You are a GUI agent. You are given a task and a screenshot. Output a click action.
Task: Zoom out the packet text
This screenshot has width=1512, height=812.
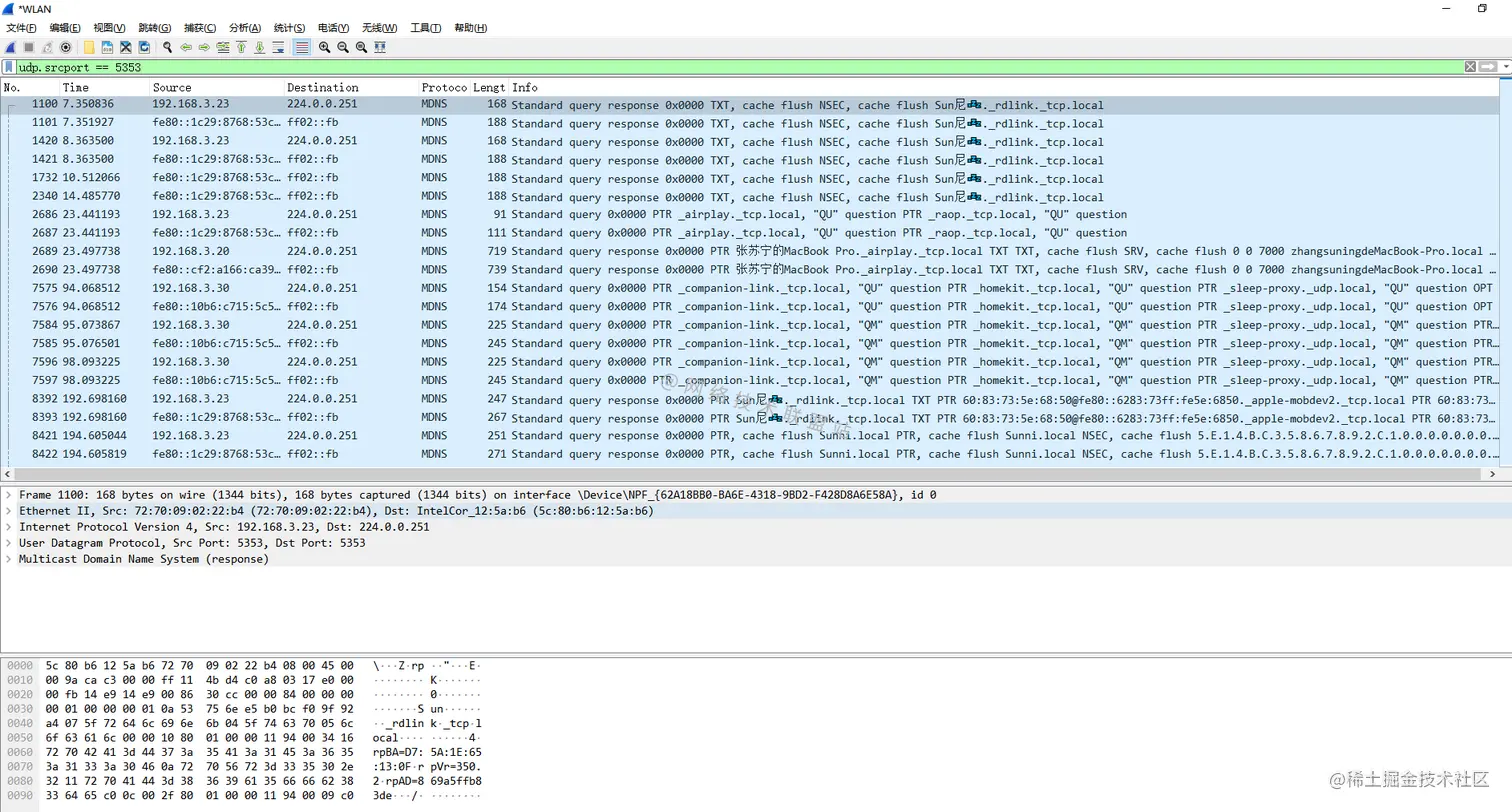pos(343,47)
